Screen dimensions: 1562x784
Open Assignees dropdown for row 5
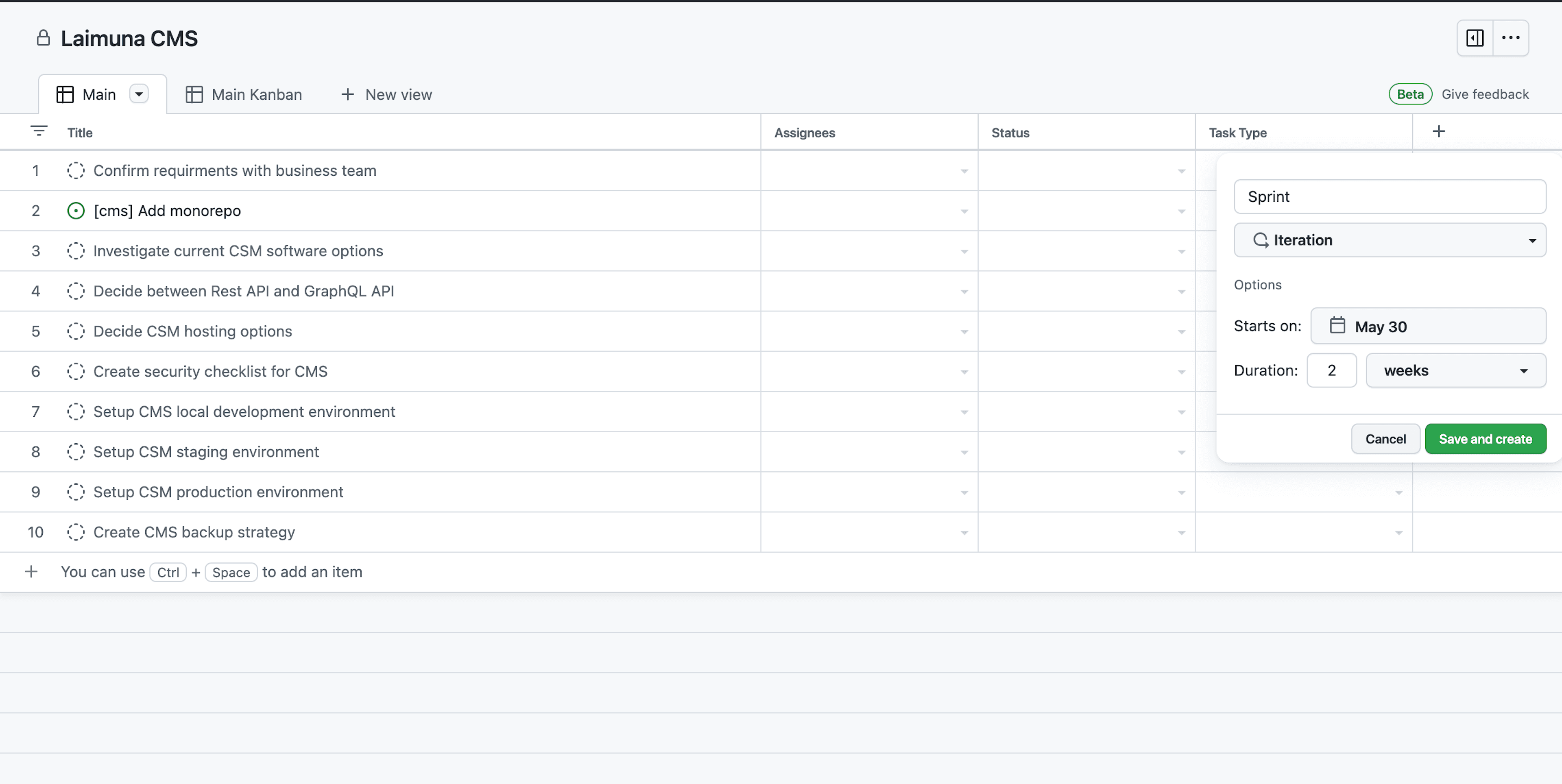(x=964, y=332)
